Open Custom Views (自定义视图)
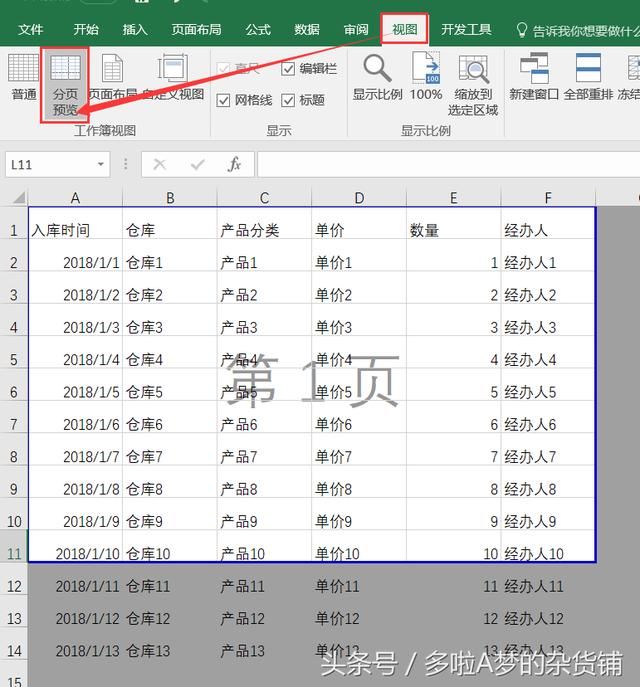This screenshot has height=687, width=640. coord(173,77)
